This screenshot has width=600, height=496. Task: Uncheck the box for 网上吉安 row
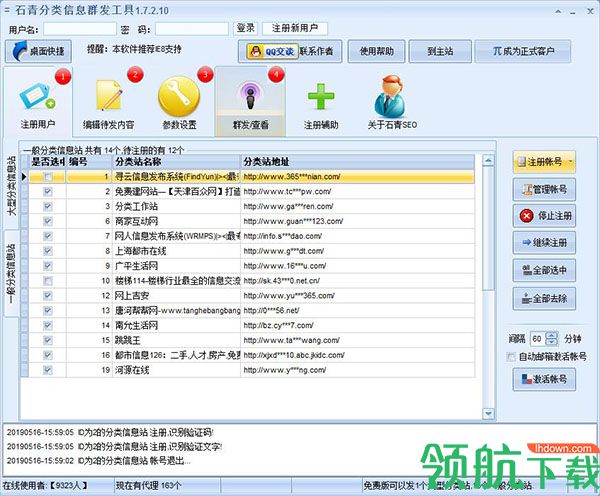tap(48, 295)
